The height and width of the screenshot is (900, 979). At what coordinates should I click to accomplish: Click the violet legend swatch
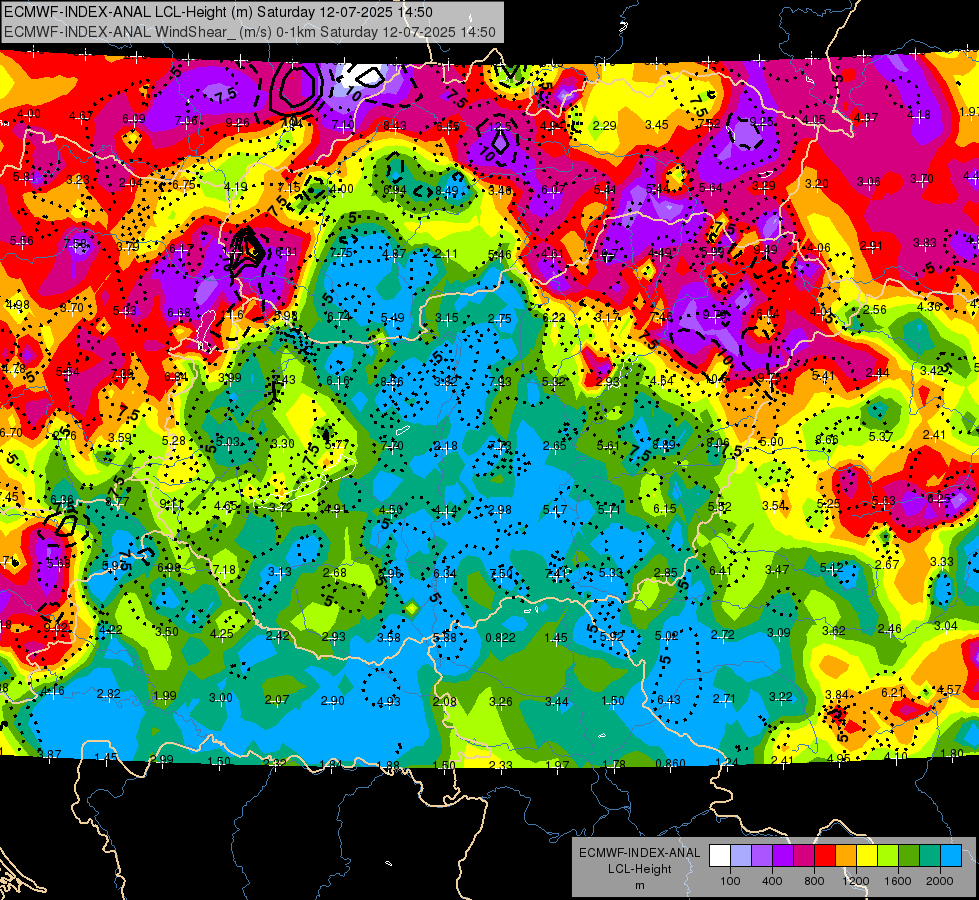(783, 855)
